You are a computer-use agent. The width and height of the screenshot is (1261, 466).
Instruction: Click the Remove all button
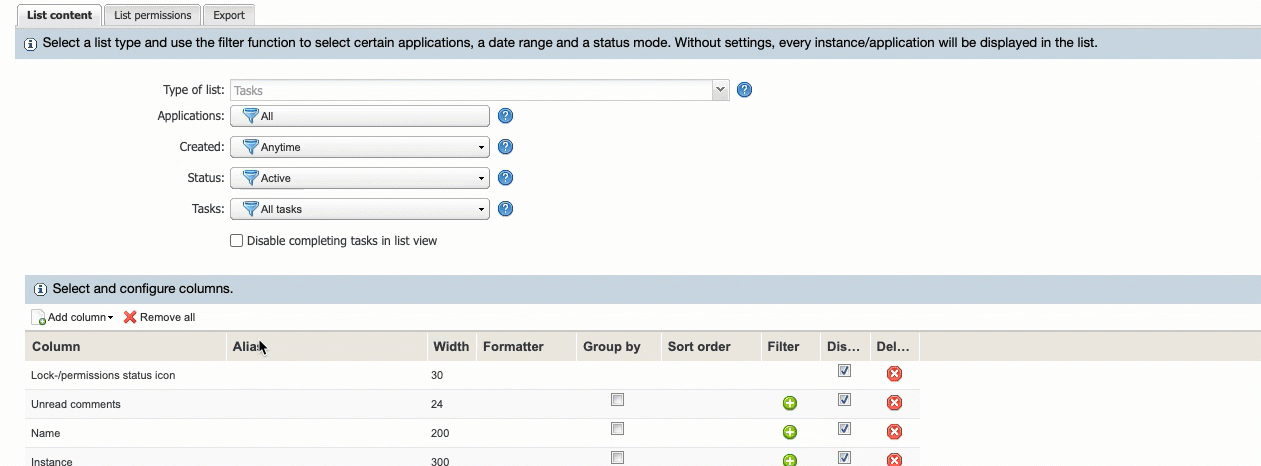pos(160,317)
